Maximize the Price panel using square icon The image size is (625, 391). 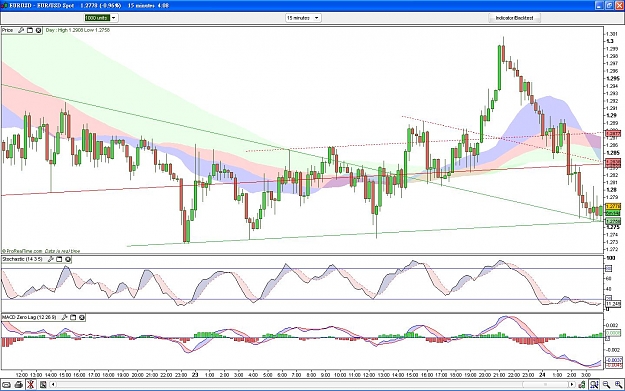[30, 30]
